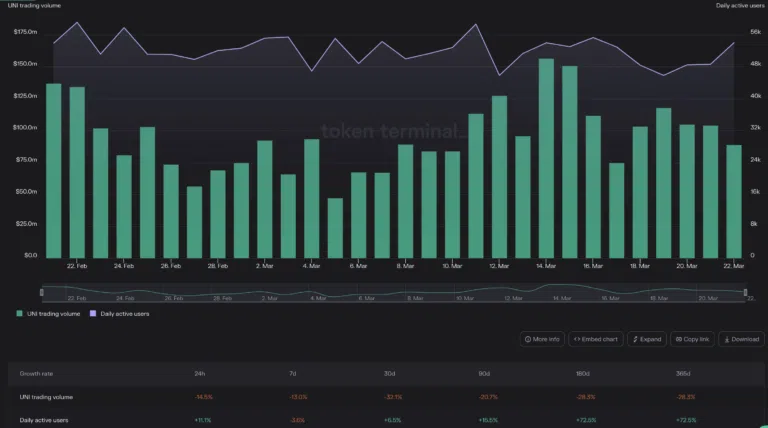Click the green UNI trading volume swatch
This screenshot has height=428, width=768.
tap(20, 314)
